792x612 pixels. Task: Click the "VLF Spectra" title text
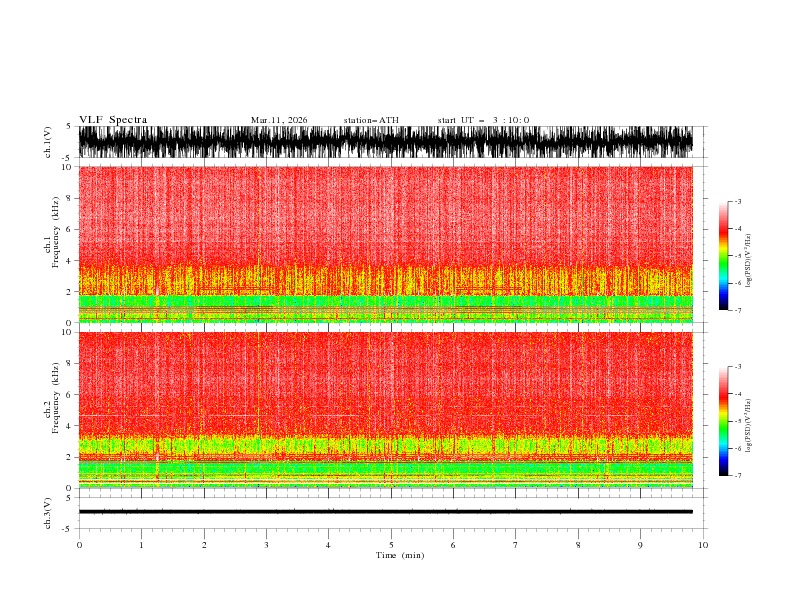pos(113,120)
